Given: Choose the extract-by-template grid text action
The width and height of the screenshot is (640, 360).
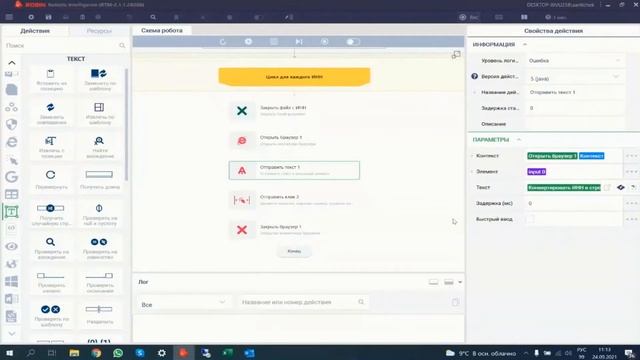Looking at the screenshot, I should (x=99, y=113).
